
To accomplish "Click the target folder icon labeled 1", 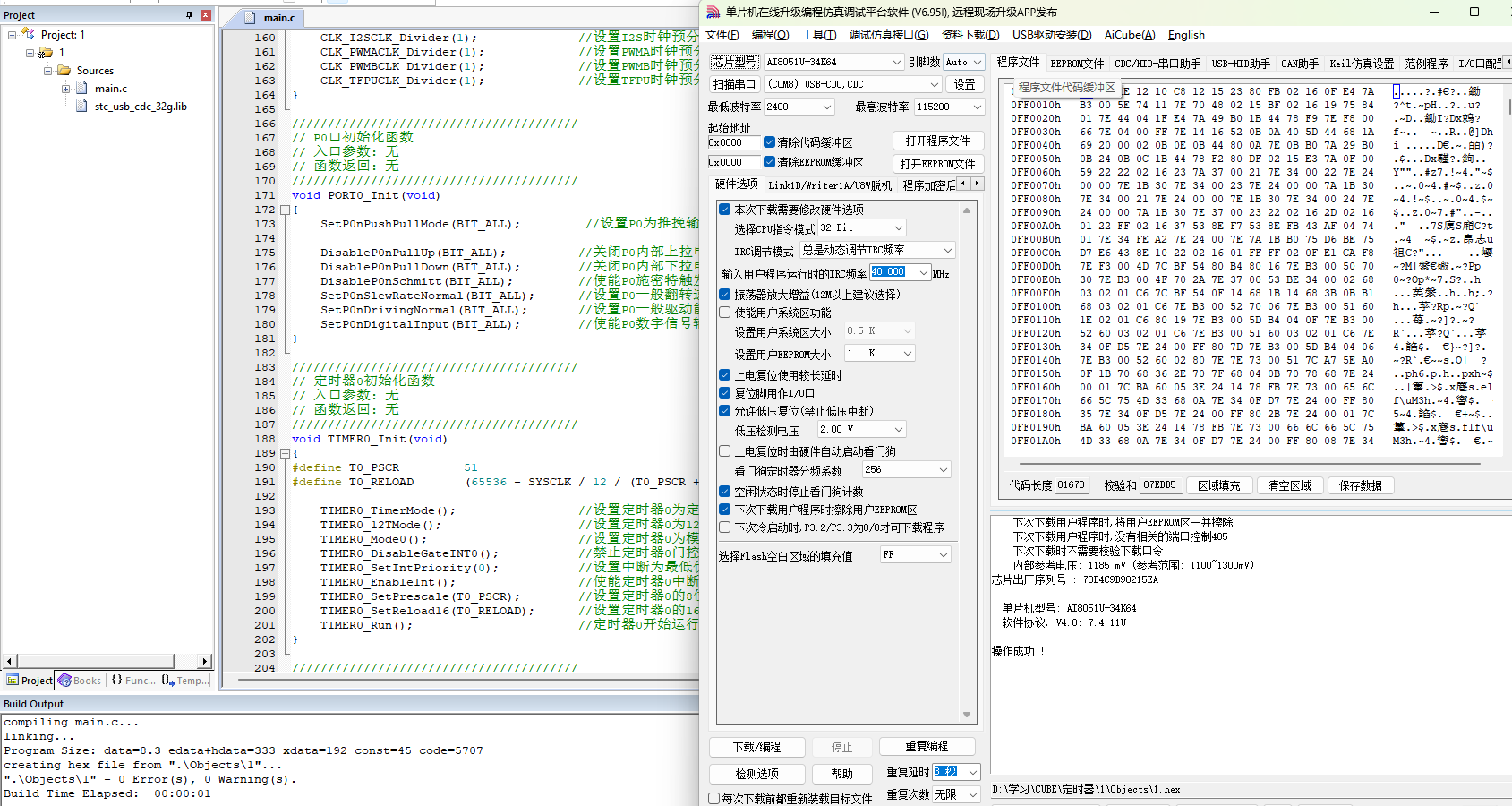I will (x=46, y=53).
